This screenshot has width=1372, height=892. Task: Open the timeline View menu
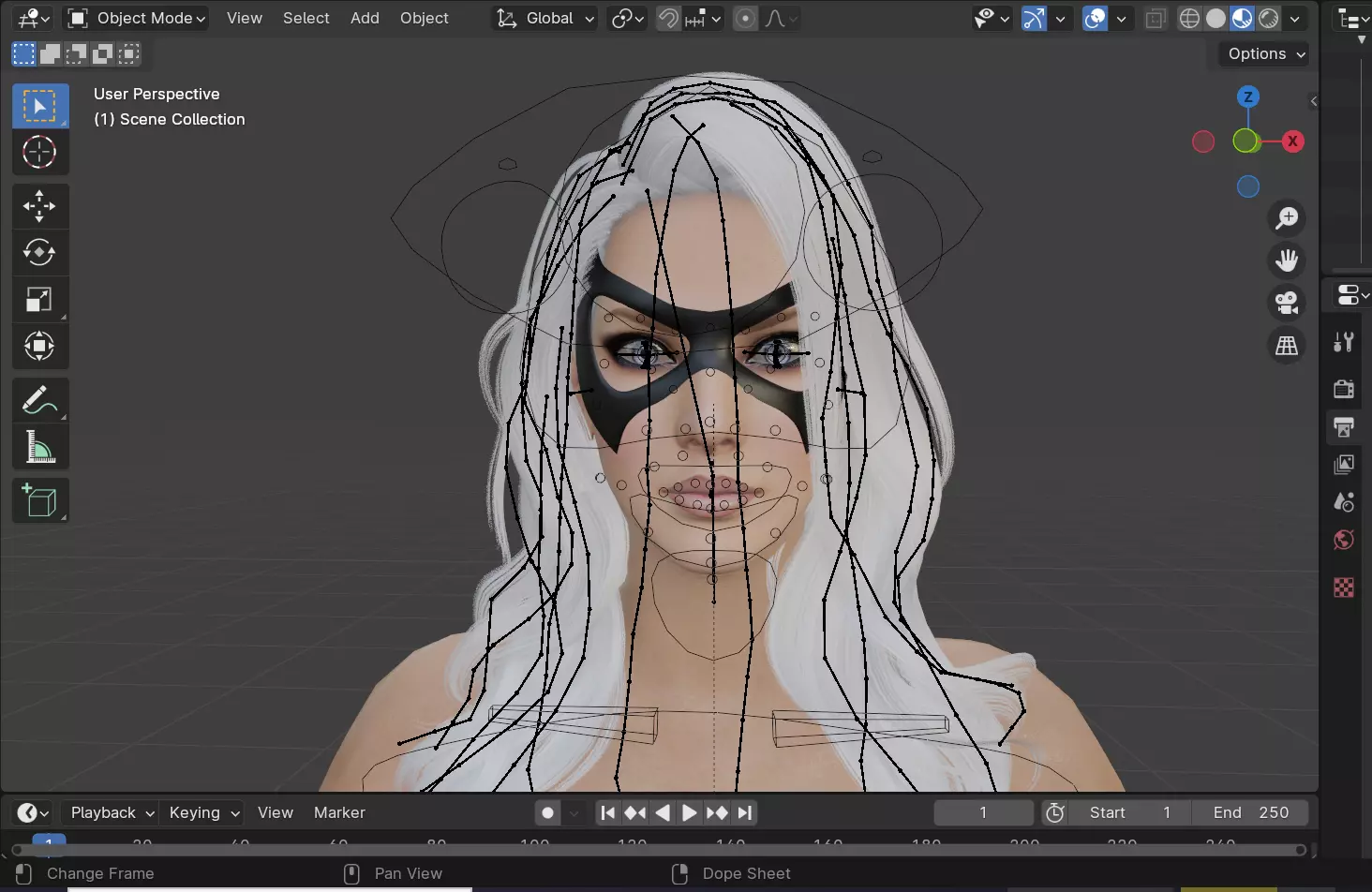coord(275,812)
